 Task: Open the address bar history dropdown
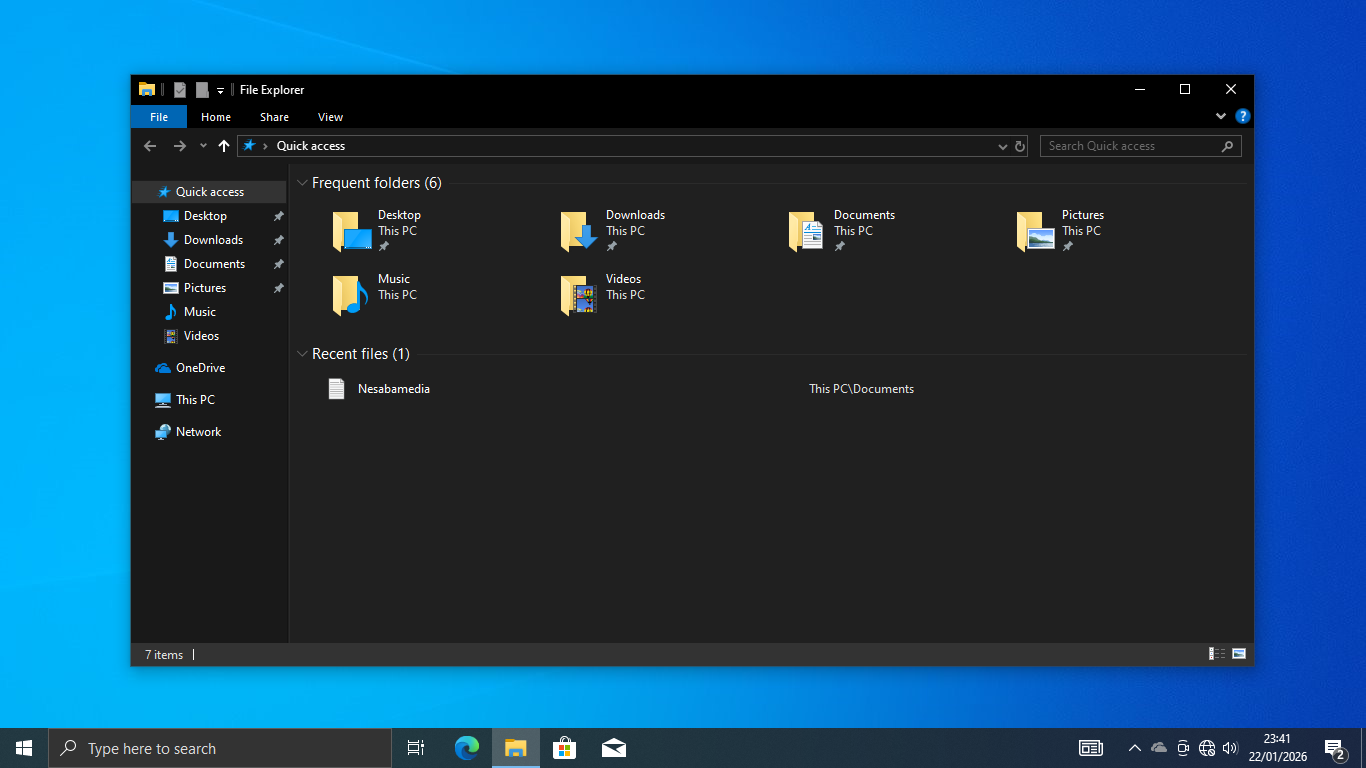click(1003, 146)
